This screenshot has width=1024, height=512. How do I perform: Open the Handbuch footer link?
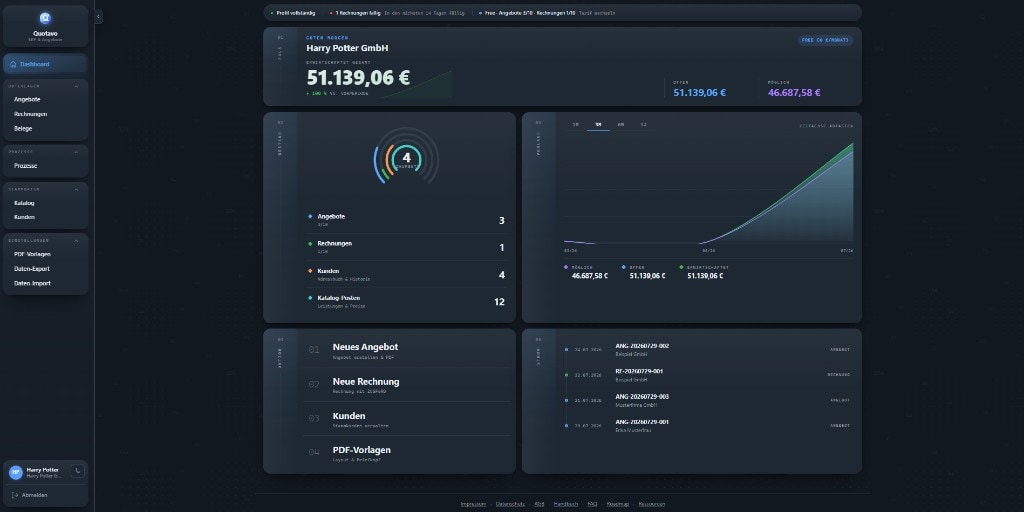coord(566,504)
